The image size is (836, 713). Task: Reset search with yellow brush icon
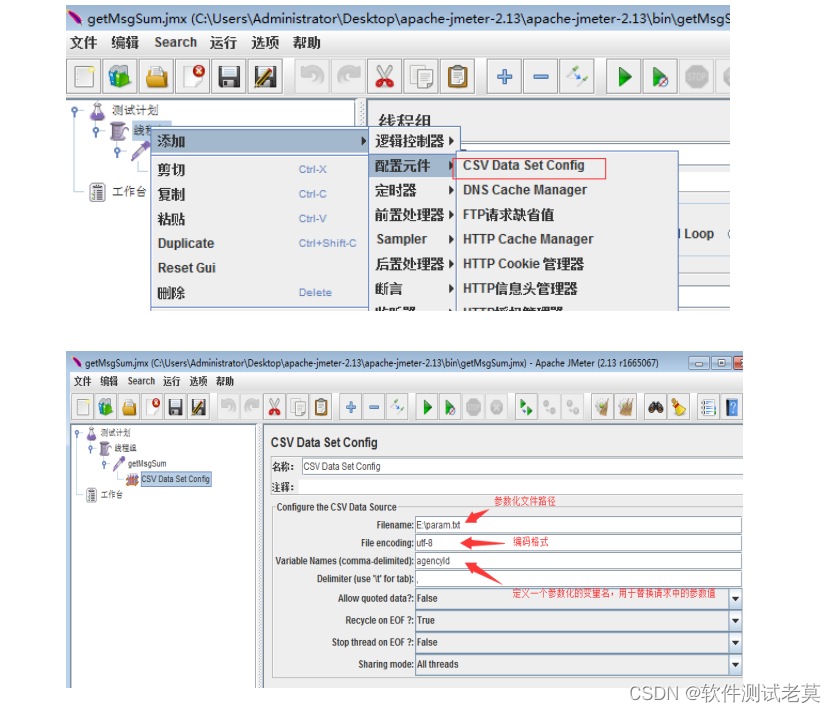[679, 407]
